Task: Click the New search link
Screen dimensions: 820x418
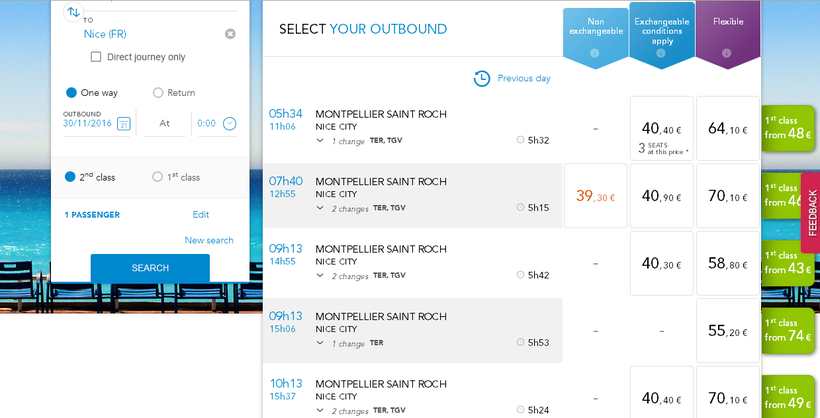Action: 209,240
